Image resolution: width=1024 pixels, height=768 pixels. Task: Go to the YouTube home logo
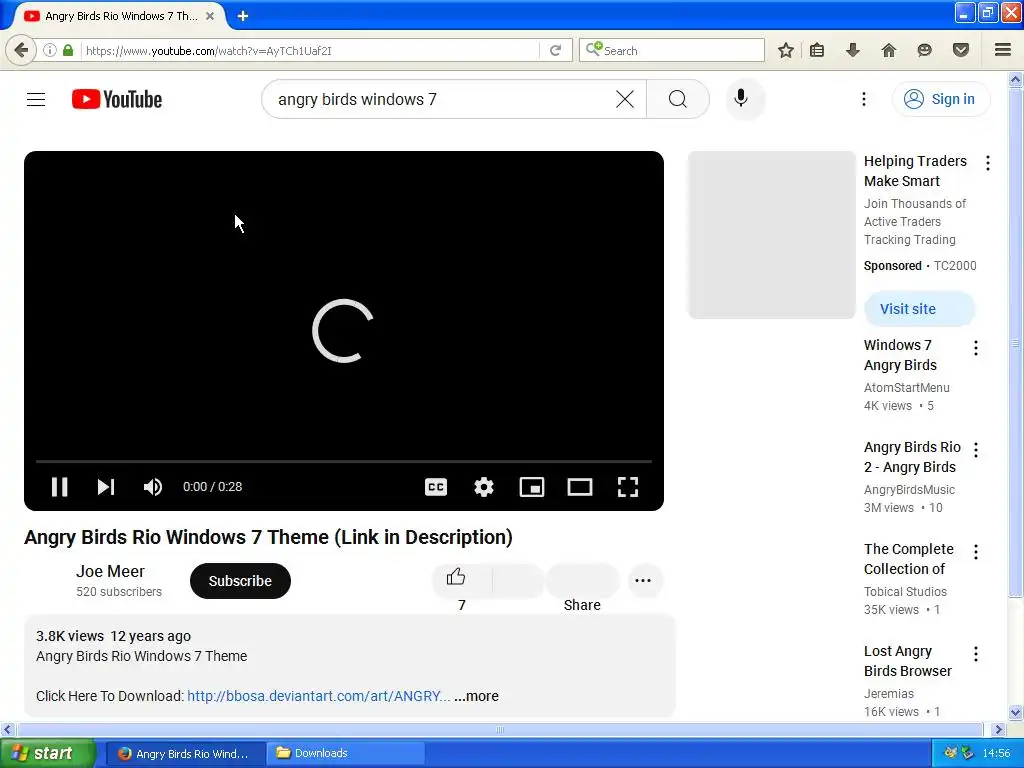[x=117, y=99]
